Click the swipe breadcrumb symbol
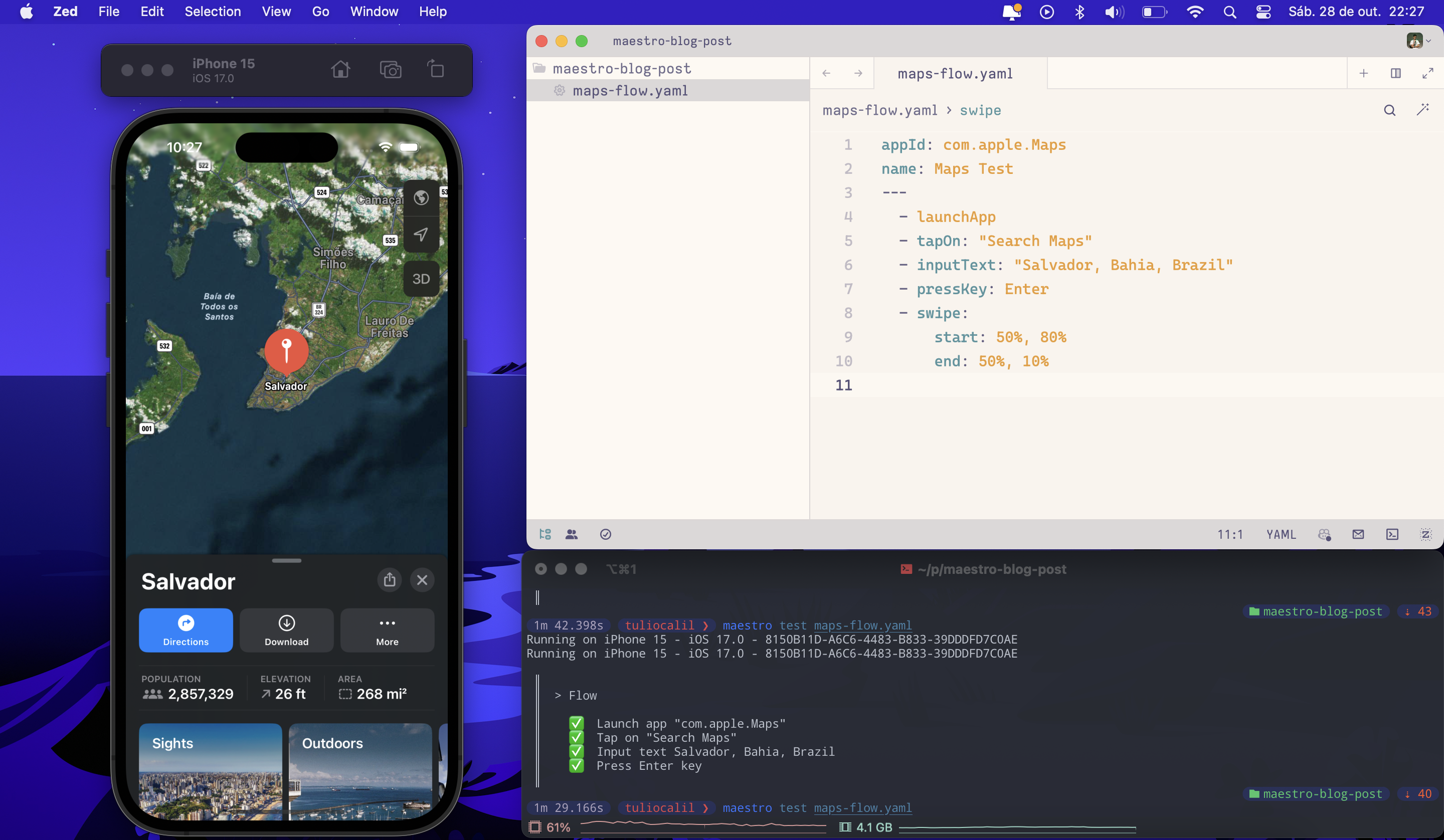 [x=980, y=110]
